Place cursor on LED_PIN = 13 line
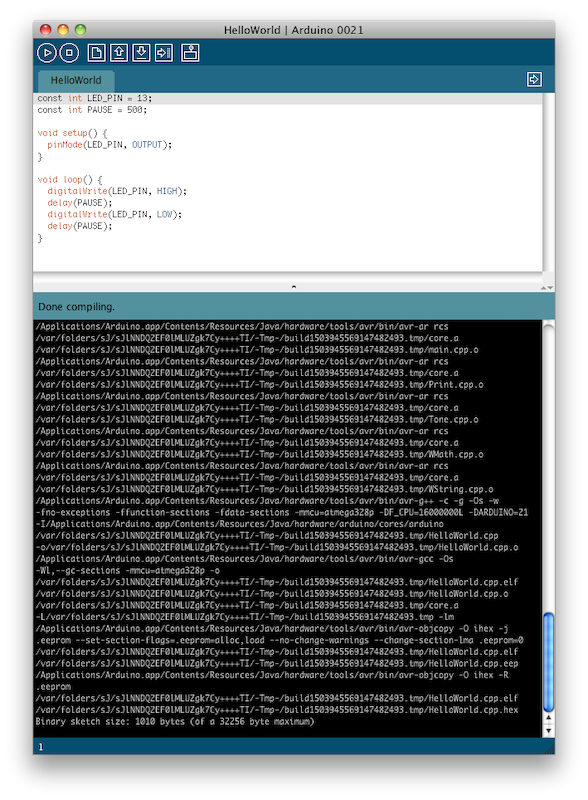Viewport: 588px width, 800px height. (x=94, y=98)
